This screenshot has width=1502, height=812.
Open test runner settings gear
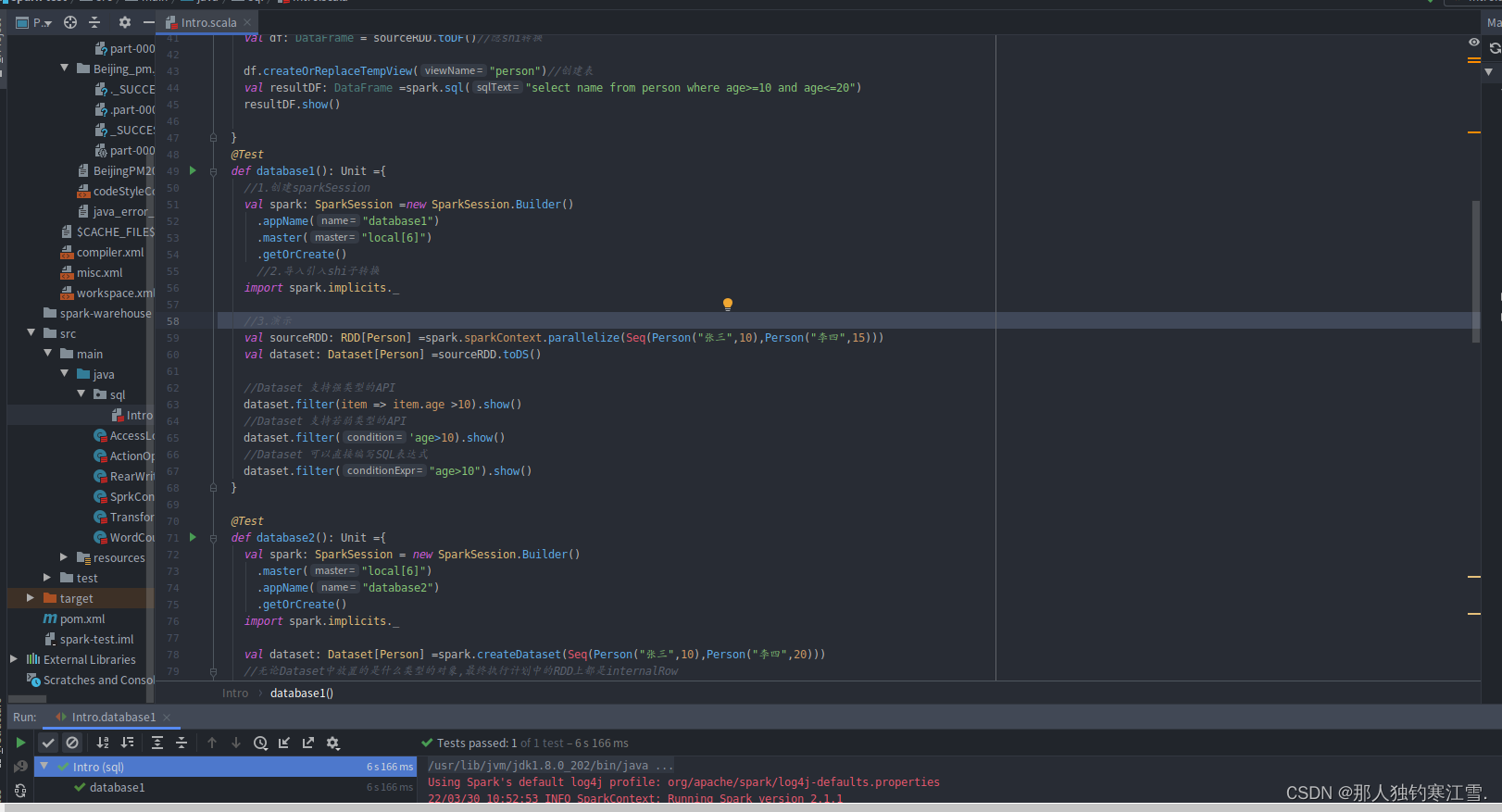pos(333,743)
